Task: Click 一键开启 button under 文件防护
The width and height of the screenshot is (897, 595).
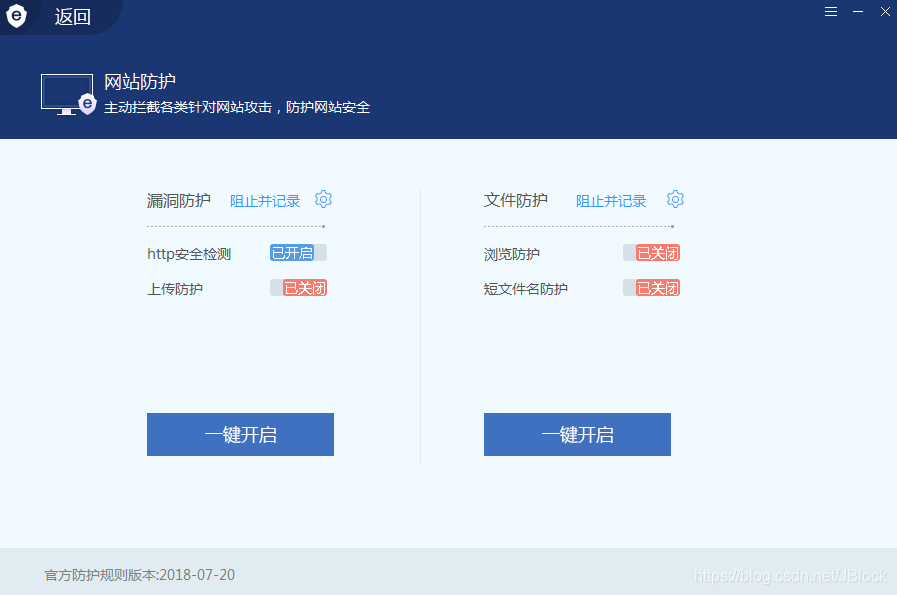Action: [x=577, y=434]
